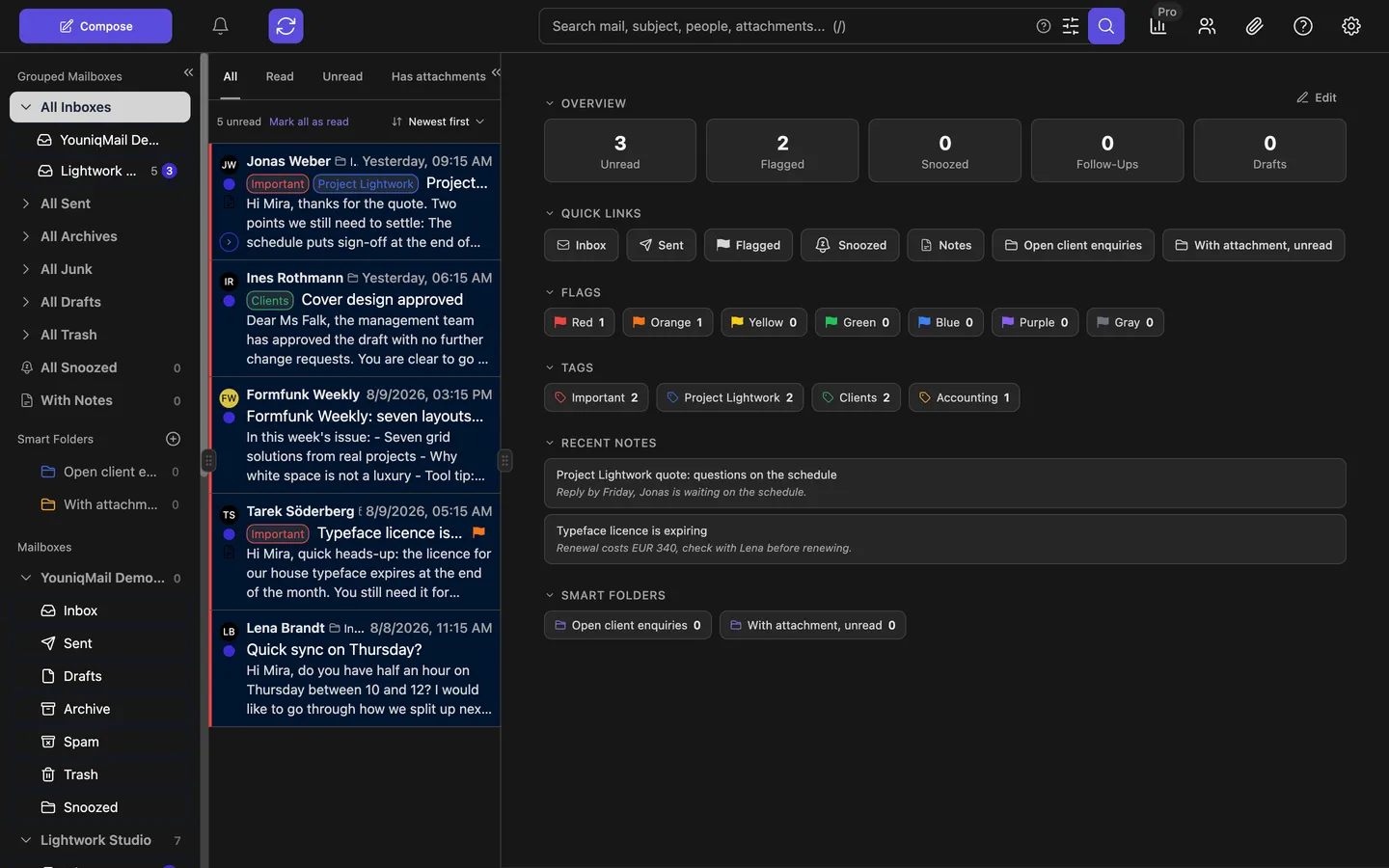1389x868 pixels.
Task: Click the sync refresh icon button
Action: [286, 26]
